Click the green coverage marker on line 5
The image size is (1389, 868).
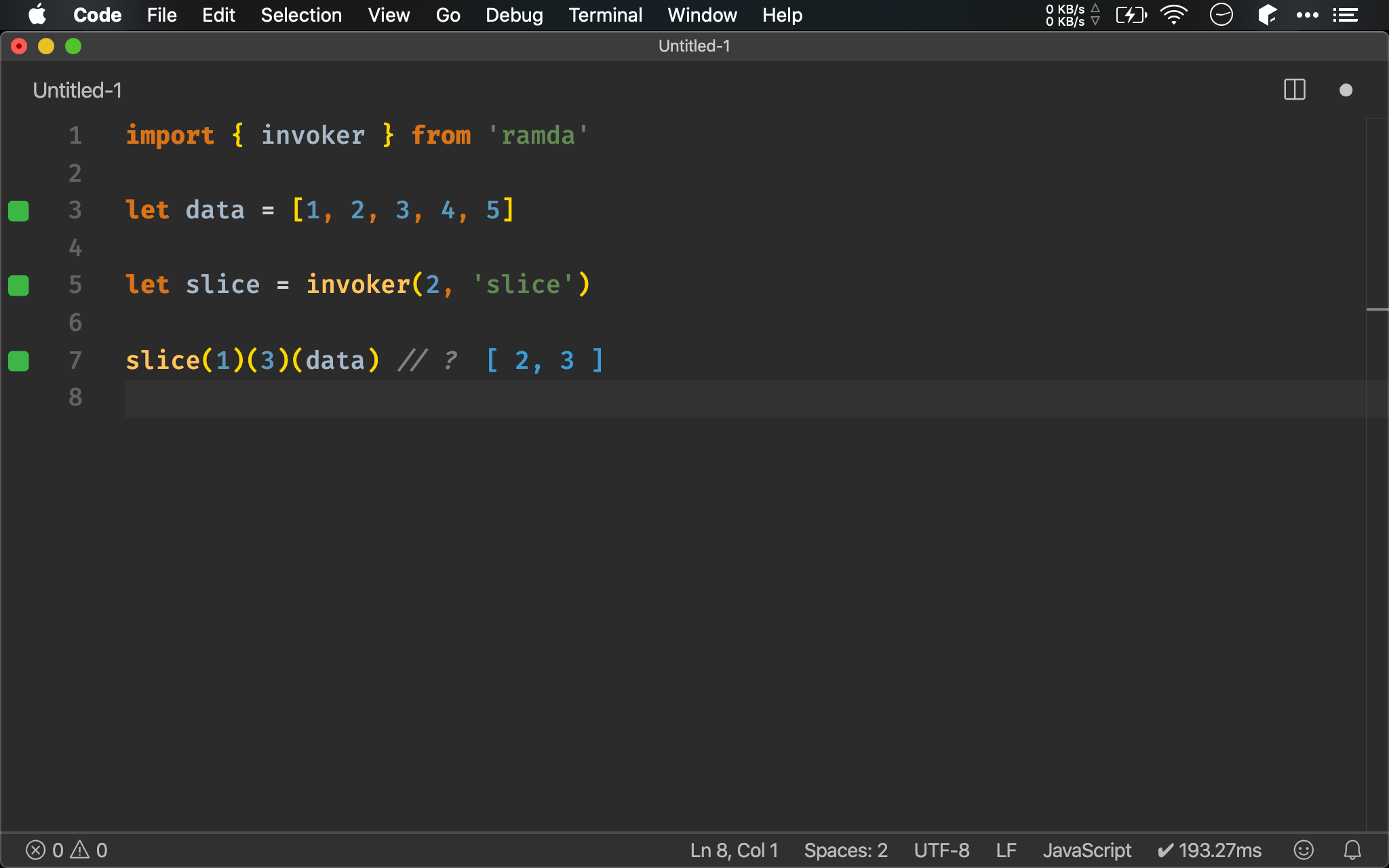coord(18,285)
